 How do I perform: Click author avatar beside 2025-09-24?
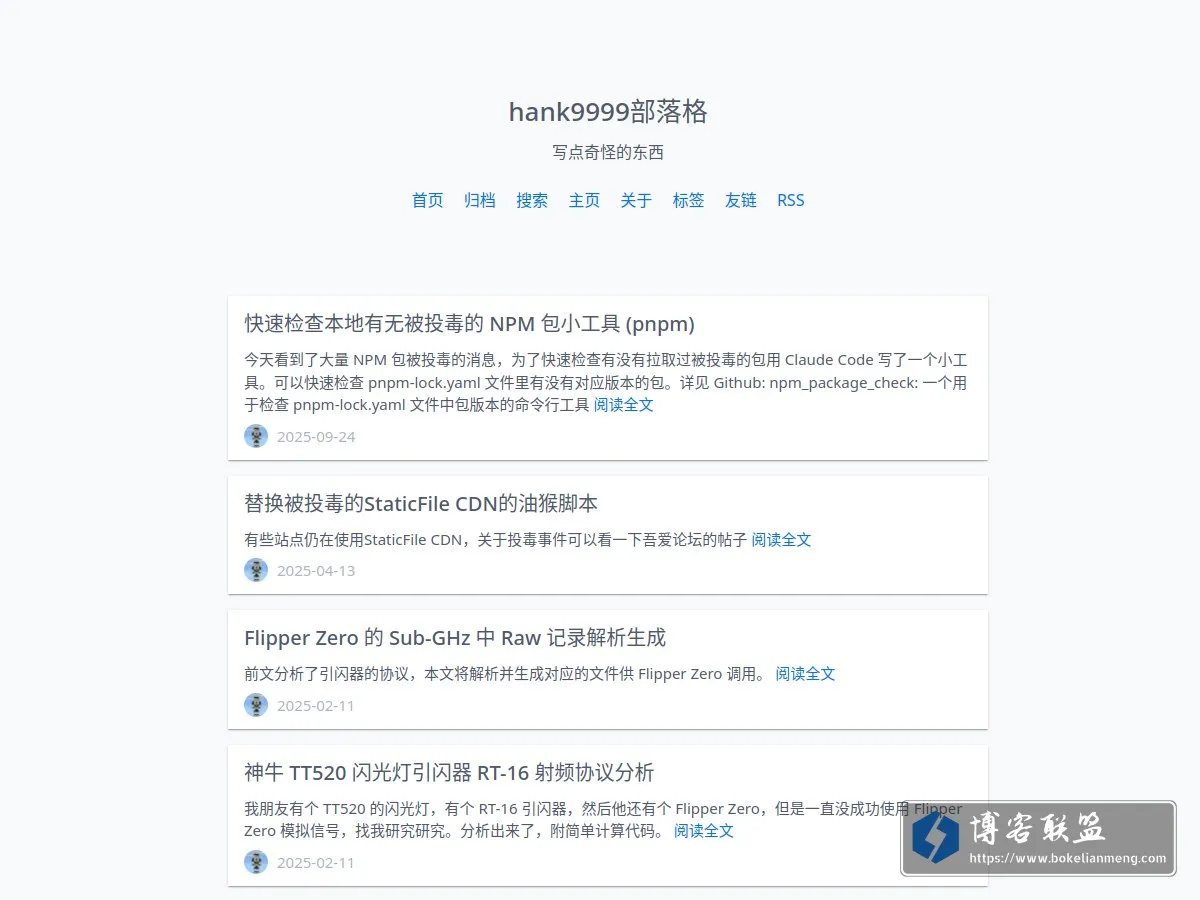(x=256, y=436)
